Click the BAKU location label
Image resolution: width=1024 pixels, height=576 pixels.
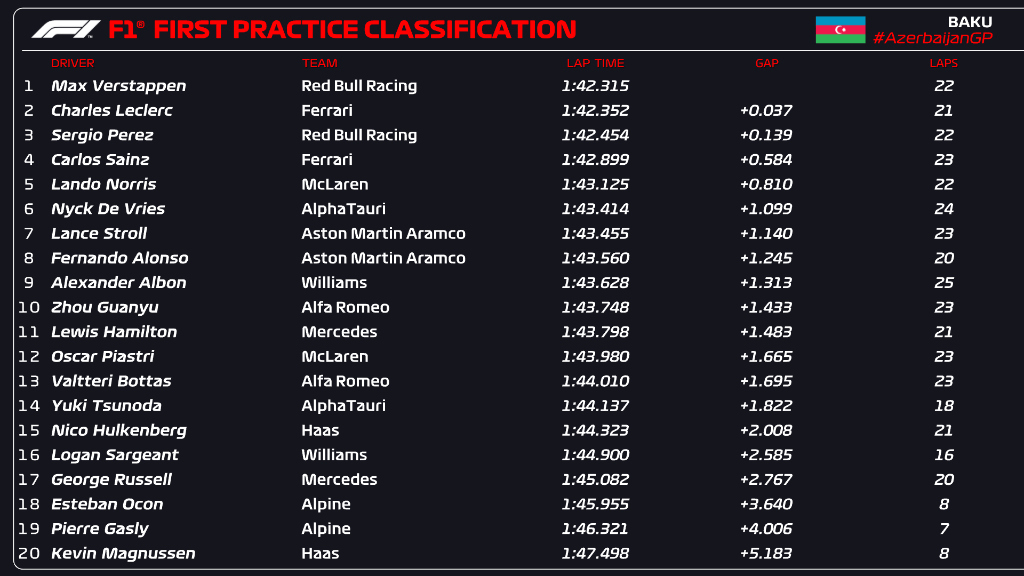coord(971,21)
